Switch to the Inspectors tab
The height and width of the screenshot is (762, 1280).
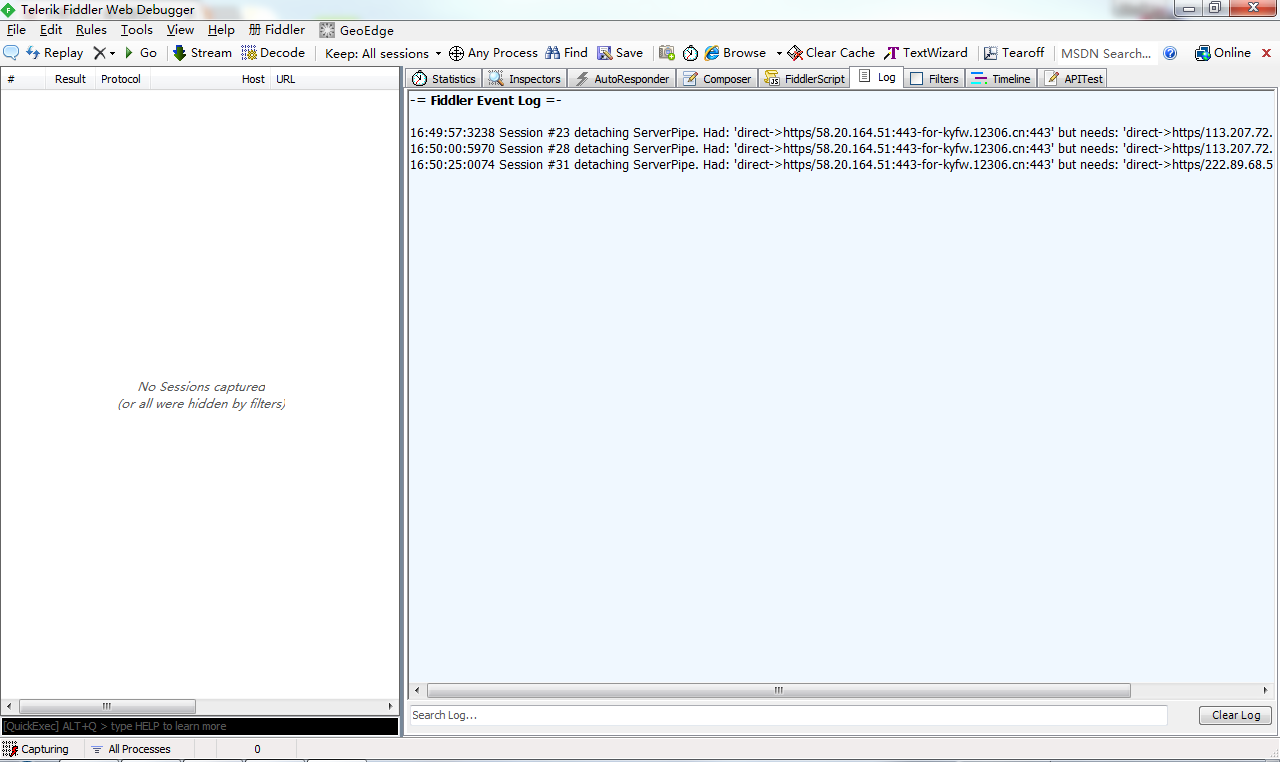coord(525,78)
